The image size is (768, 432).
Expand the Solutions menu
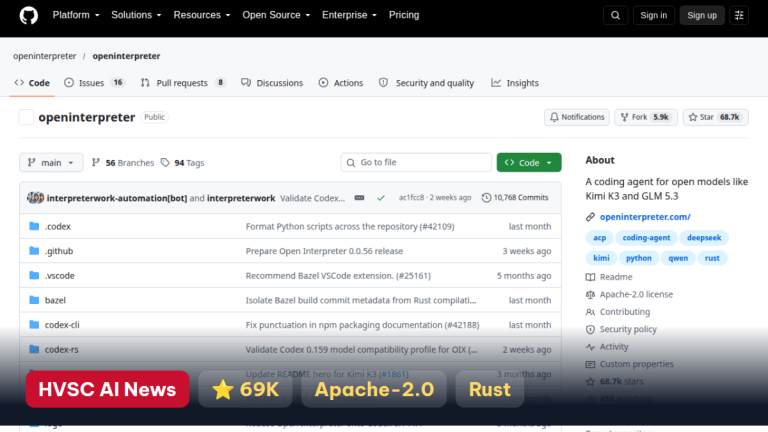coord(136,15)
